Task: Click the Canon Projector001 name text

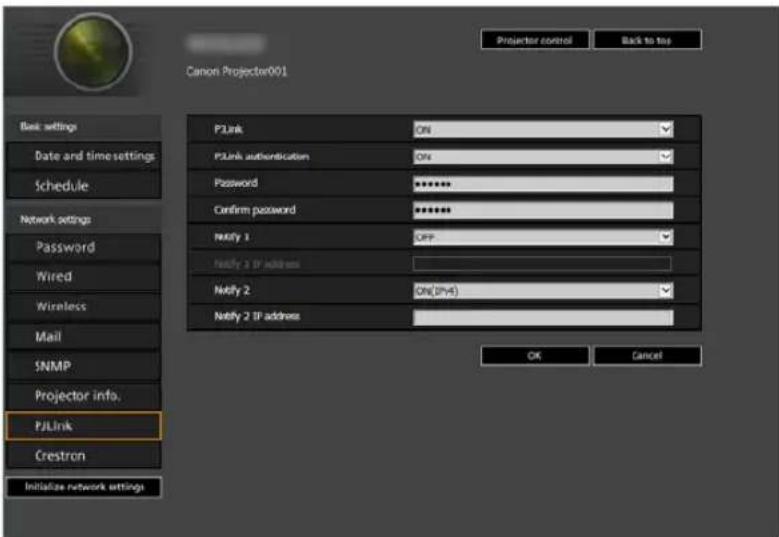Action: 236,72
